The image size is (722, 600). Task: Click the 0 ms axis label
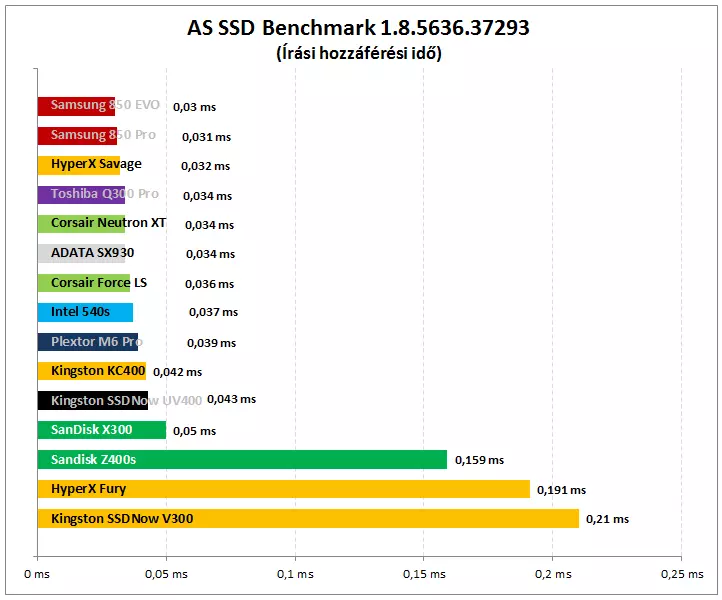click(37, 574)
